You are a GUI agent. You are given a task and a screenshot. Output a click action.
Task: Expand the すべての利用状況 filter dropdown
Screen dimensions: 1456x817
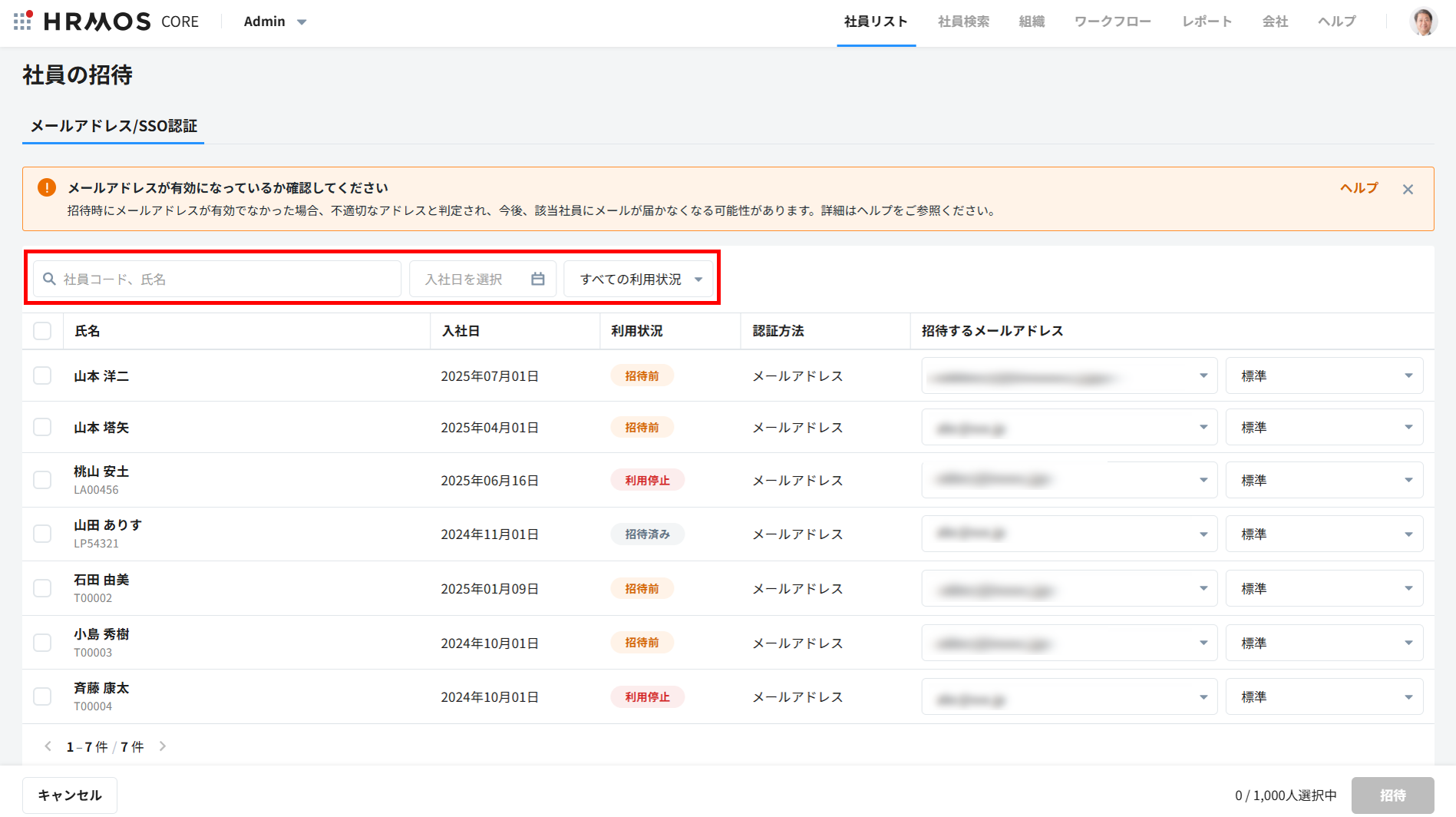pos(639,279)
